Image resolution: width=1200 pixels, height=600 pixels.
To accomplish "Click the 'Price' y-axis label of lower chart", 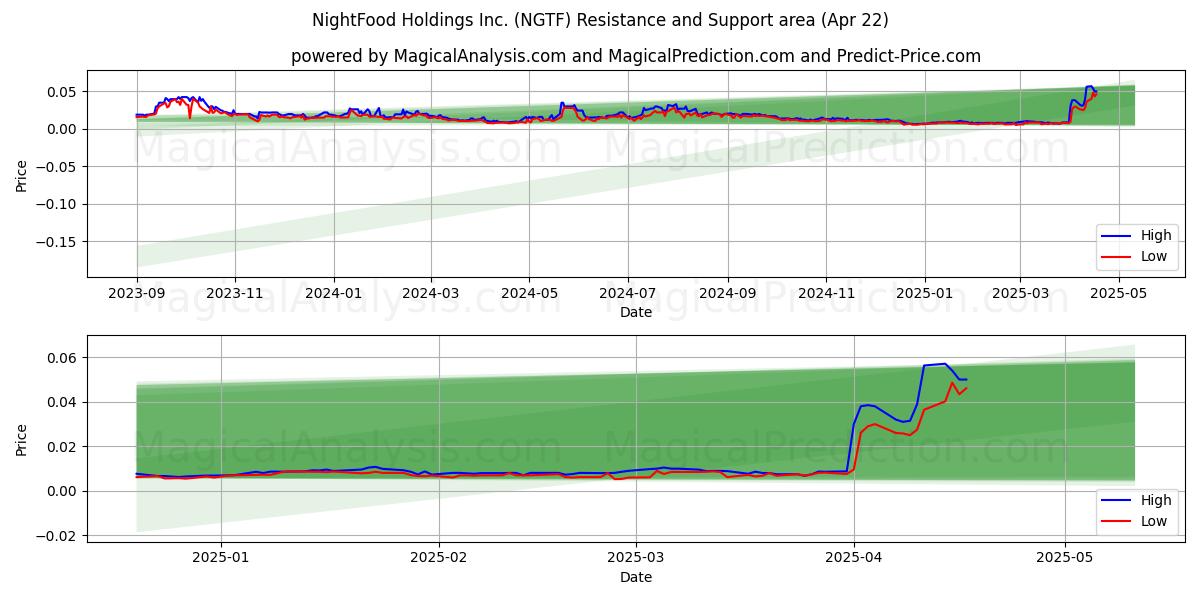I will tap(22, 439).
